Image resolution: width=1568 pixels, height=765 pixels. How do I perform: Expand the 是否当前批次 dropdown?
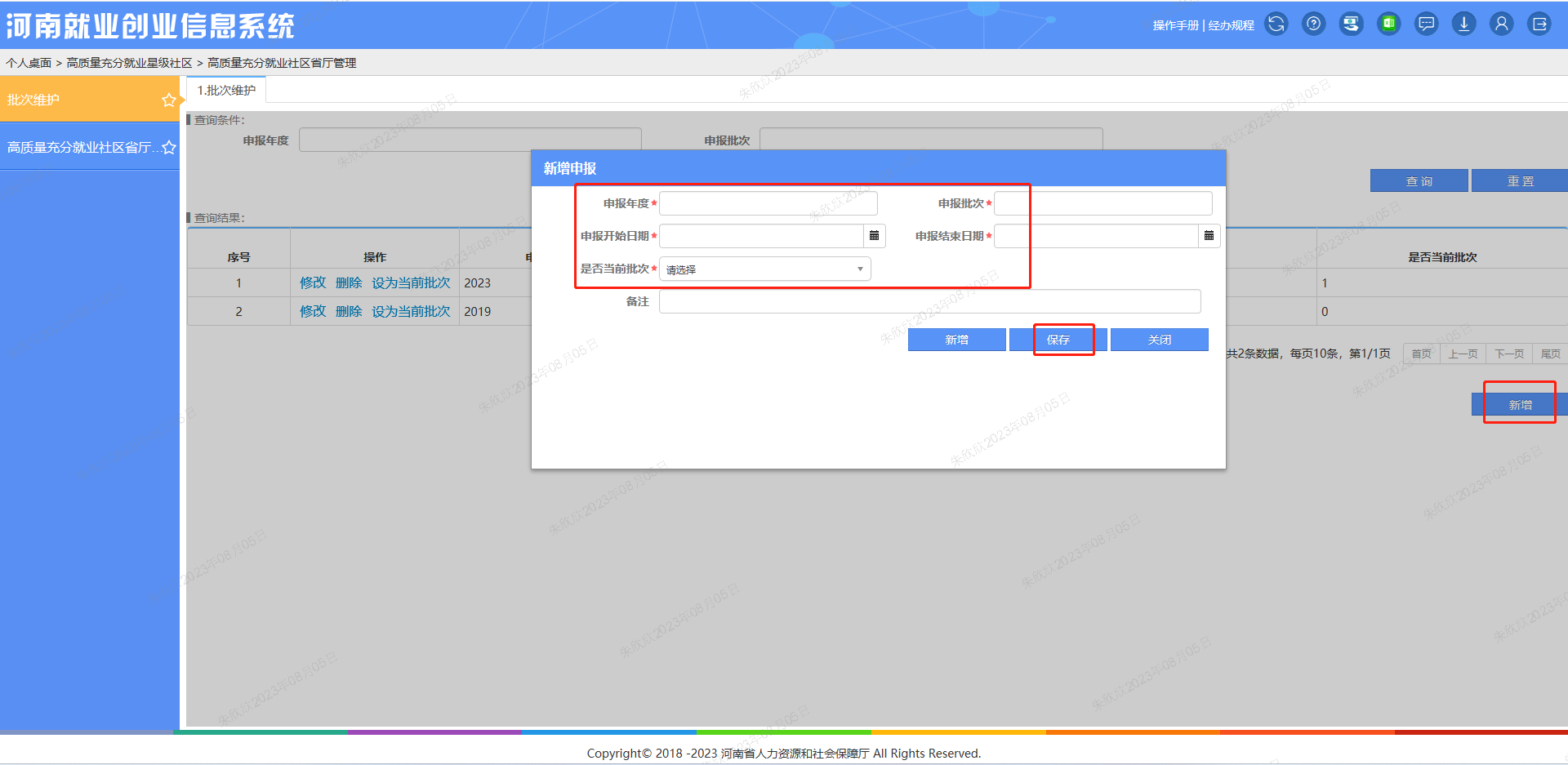click(x=764, y=269)
